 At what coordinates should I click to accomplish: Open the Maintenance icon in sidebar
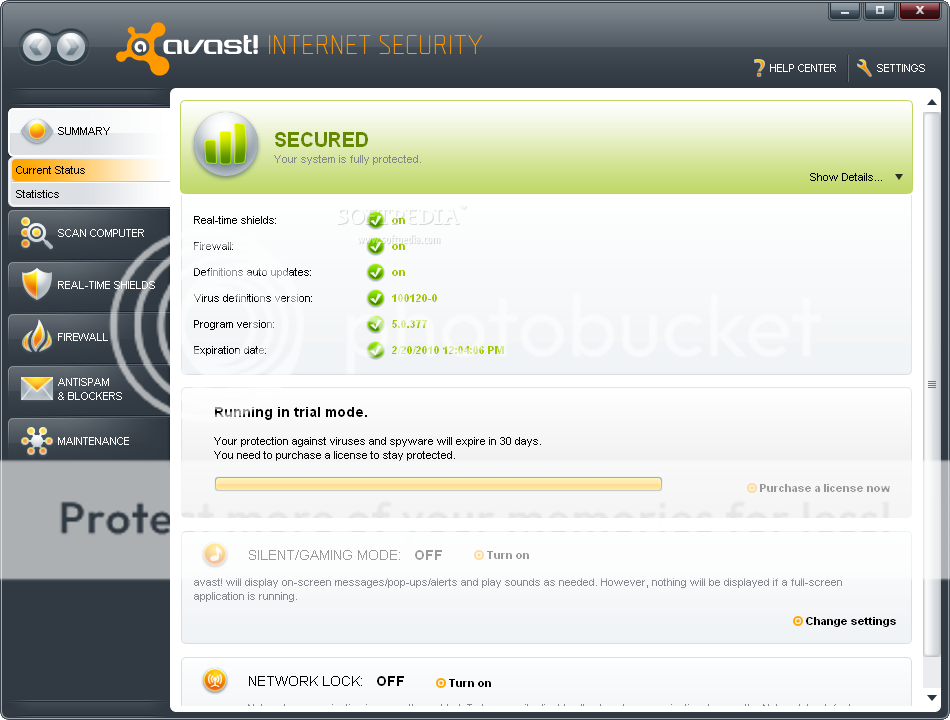[36, 441]
